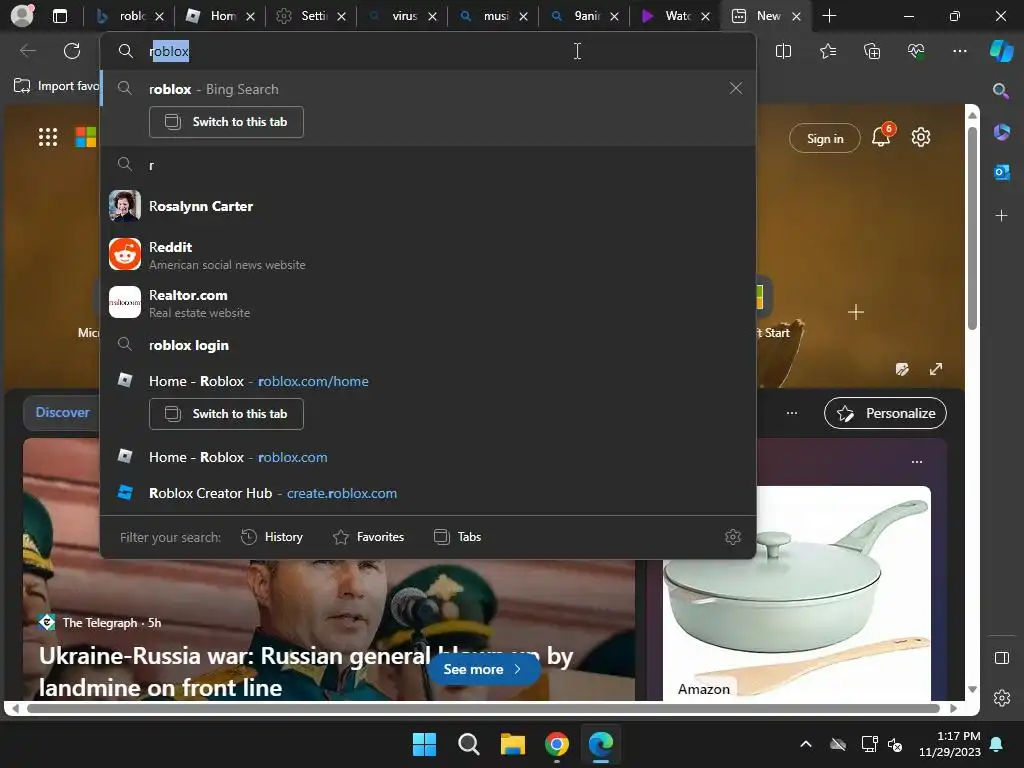Viewport: 1024px width, 768px height.
Task: Open search suggestion settings gear
Action: click(x=733, y=537)
